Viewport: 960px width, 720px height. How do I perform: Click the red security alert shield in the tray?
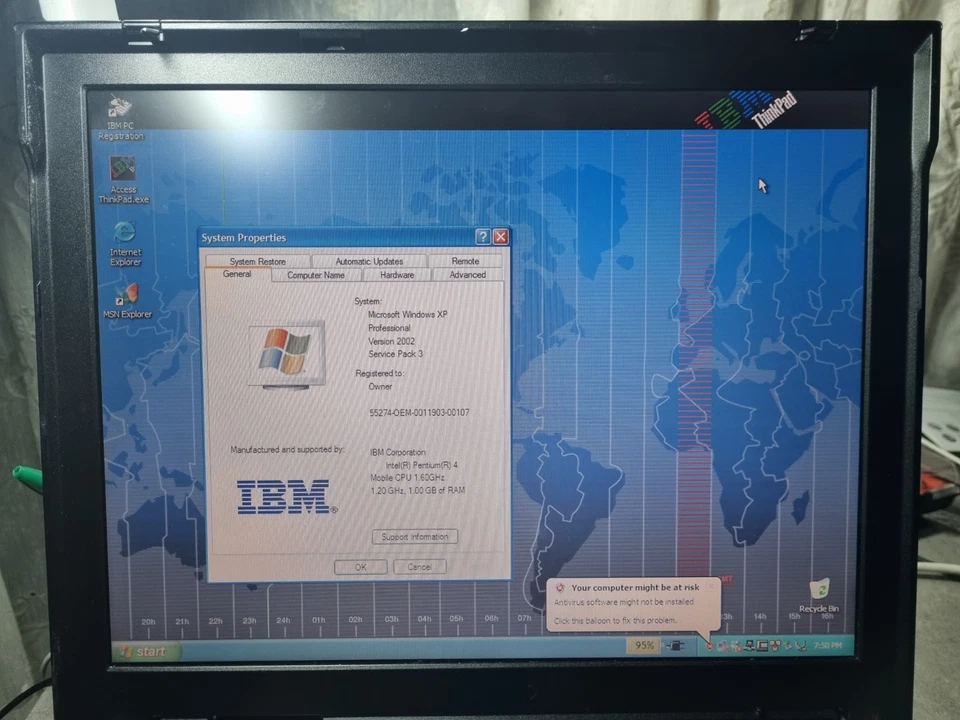pos(710,646)
